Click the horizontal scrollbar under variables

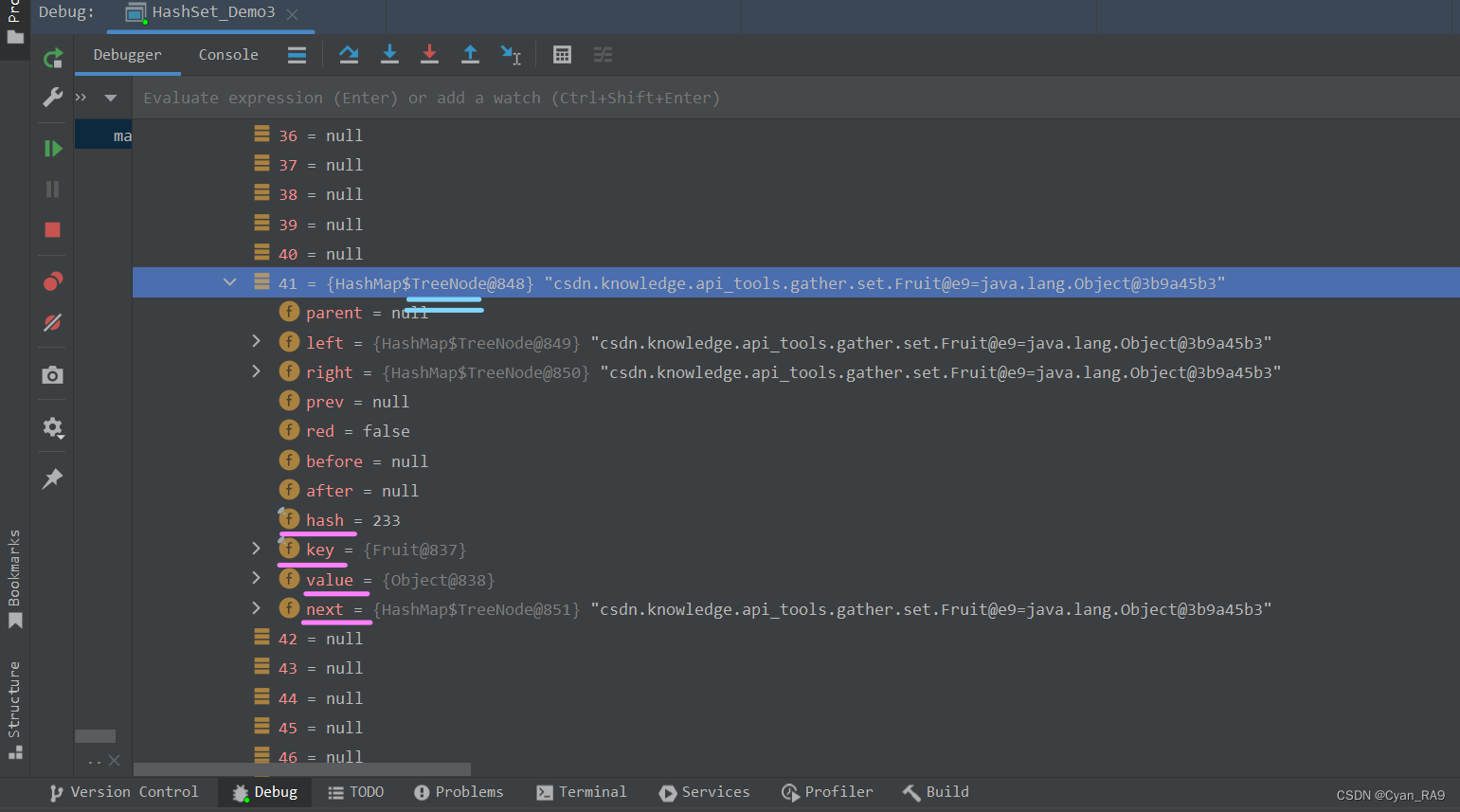click(302, 769)
